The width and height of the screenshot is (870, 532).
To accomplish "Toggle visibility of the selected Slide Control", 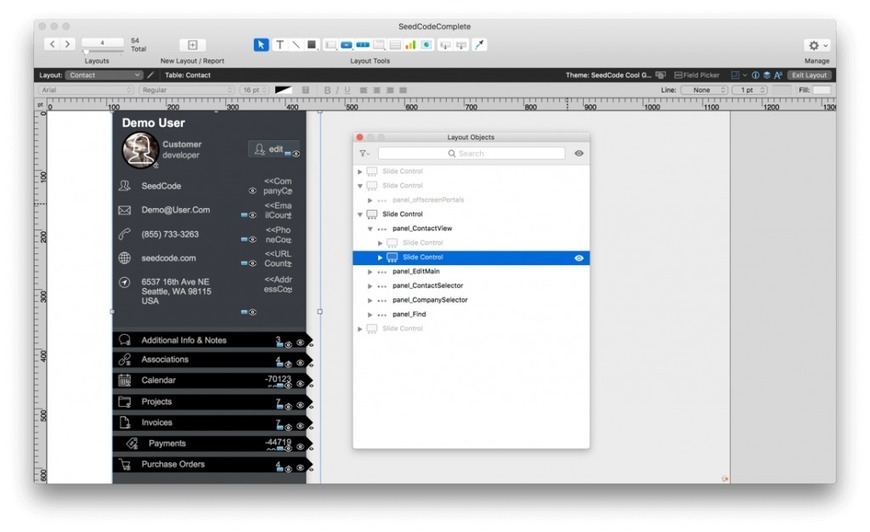I will 578,257.
